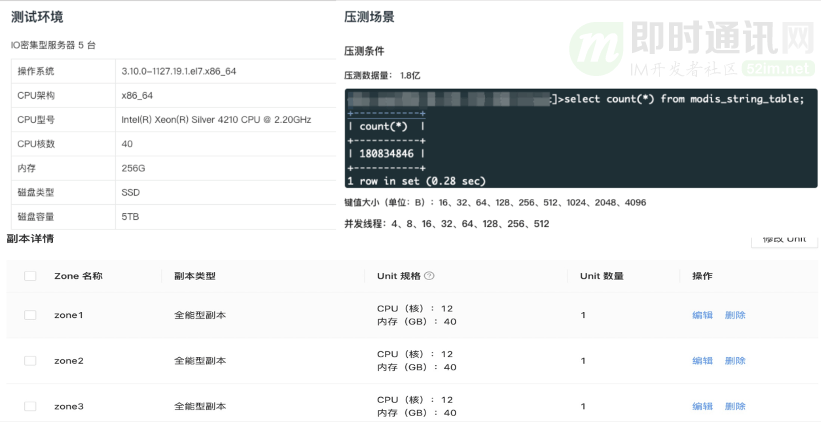Click the x86_64 CPU架构 value
Image resolution: width=821 pixels, height=422 pixels.
(137, 95)
